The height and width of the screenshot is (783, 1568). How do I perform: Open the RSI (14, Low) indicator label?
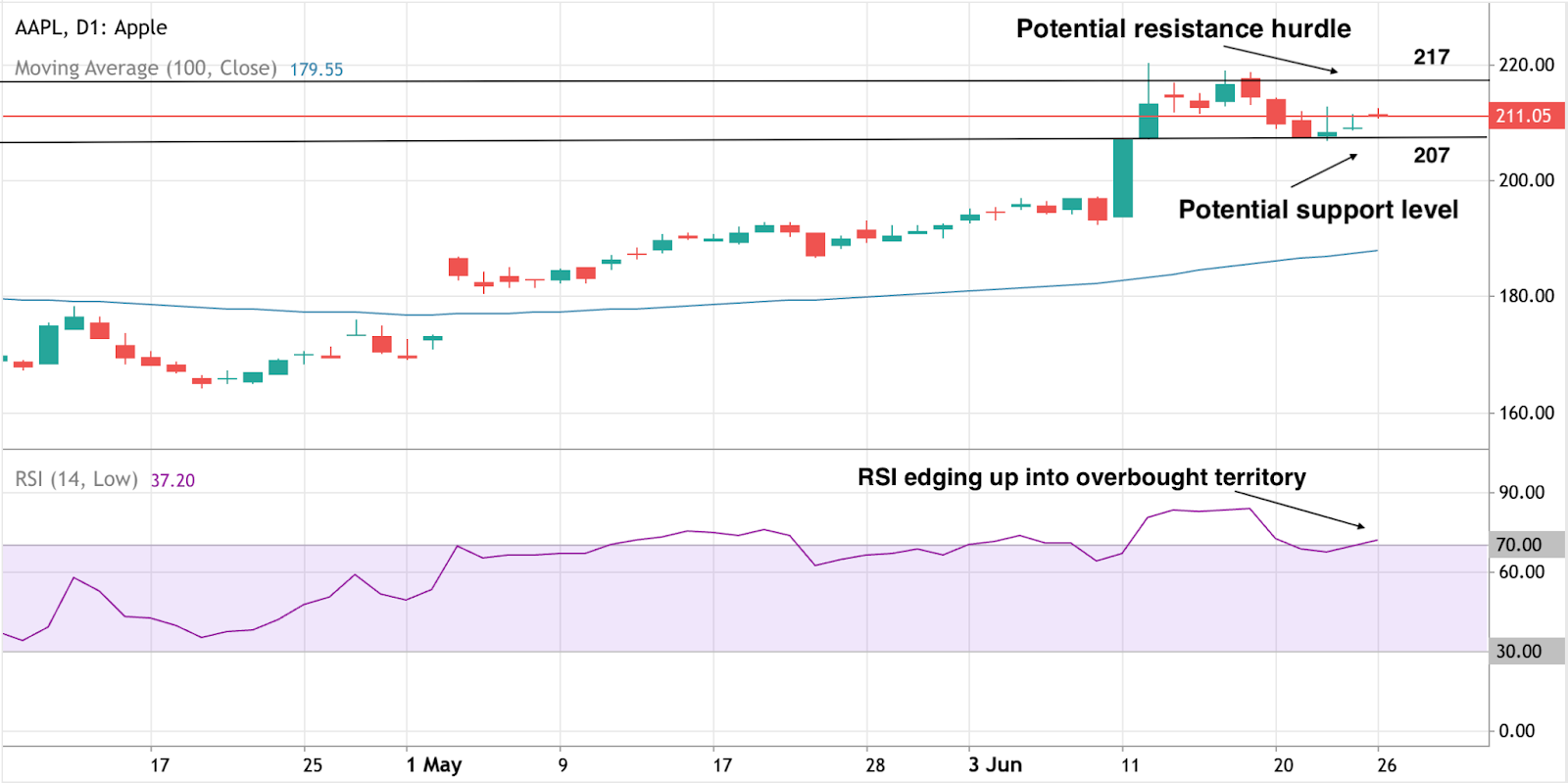coord(75,479)
